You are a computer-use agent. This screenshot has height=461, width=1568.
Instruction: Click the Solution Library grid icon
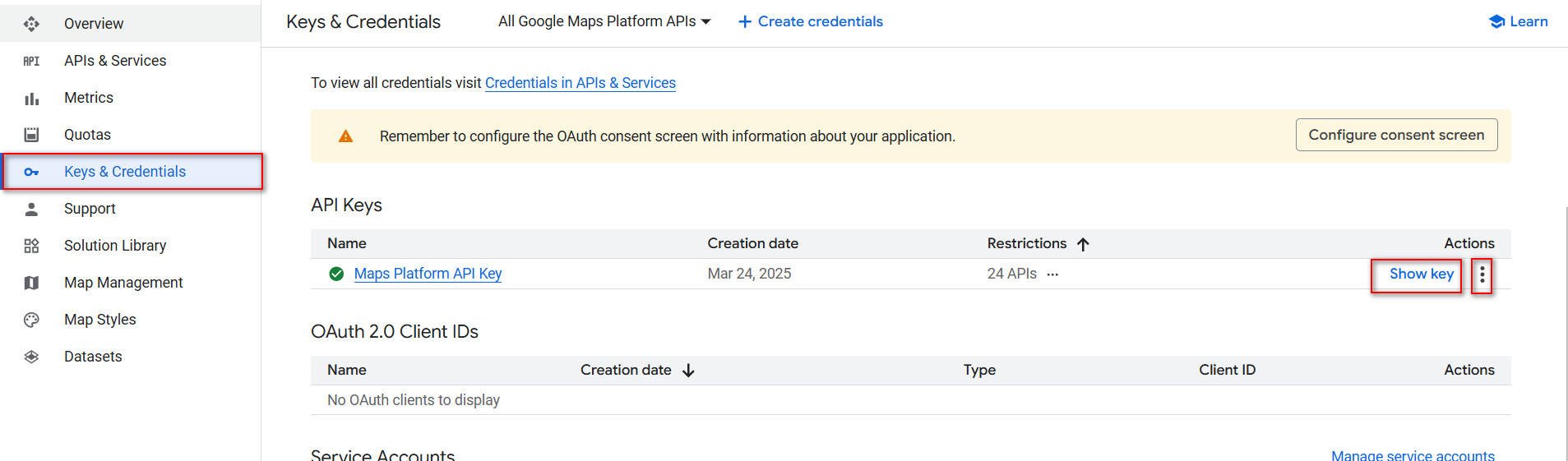point(31,246)
